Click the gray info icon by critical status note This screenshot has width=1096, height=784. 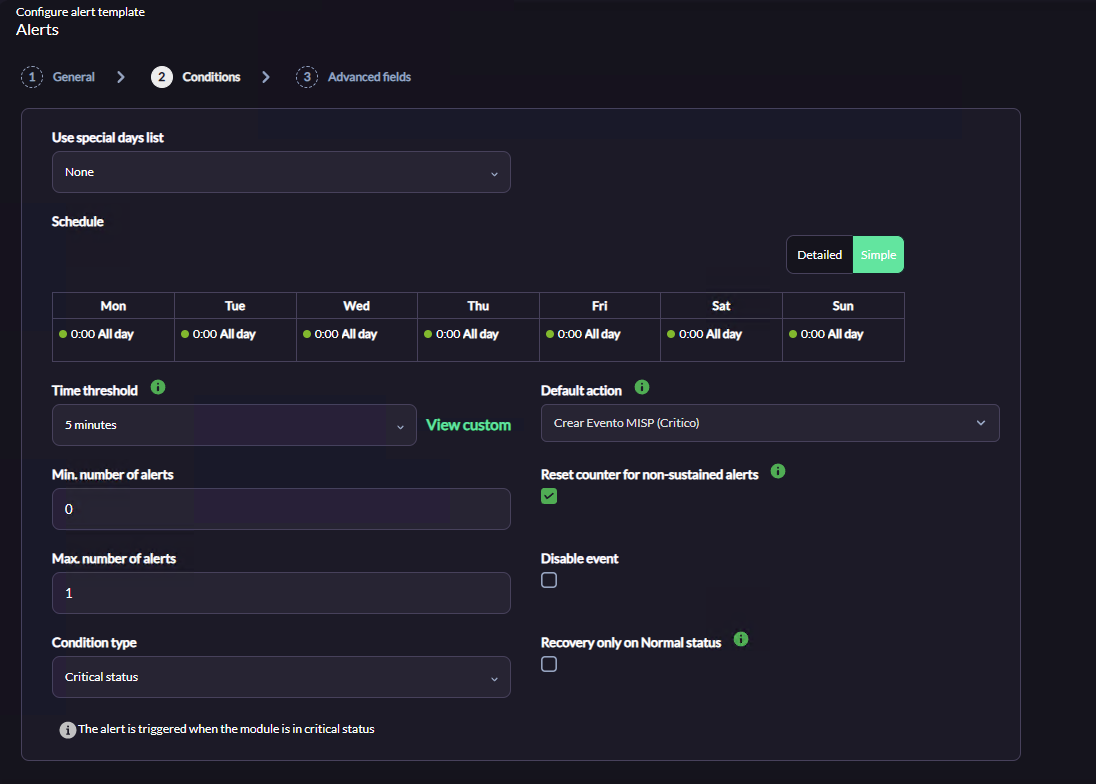[68, 730]
